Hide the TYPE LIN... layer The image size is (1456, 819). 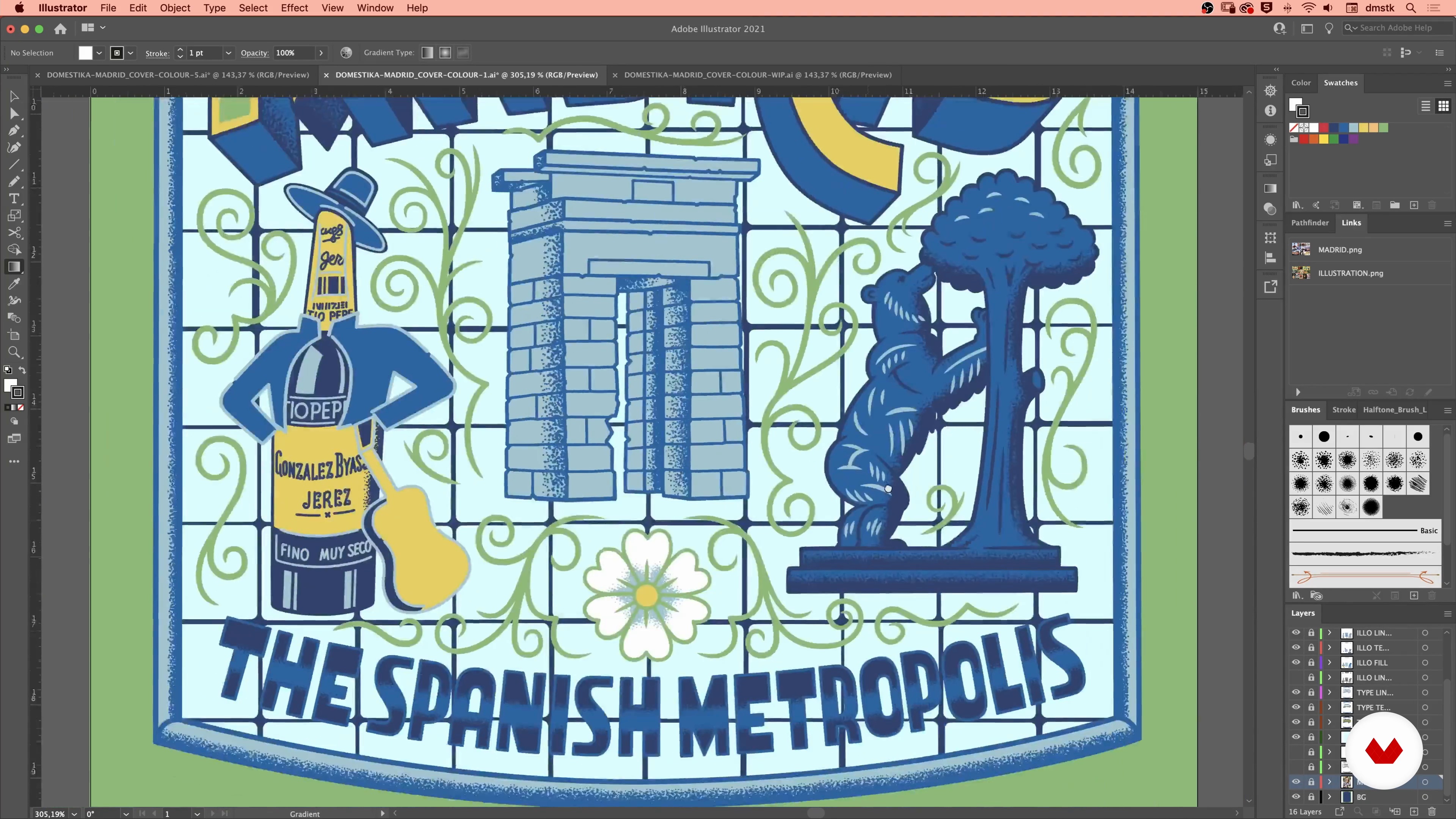[1296, 692]
